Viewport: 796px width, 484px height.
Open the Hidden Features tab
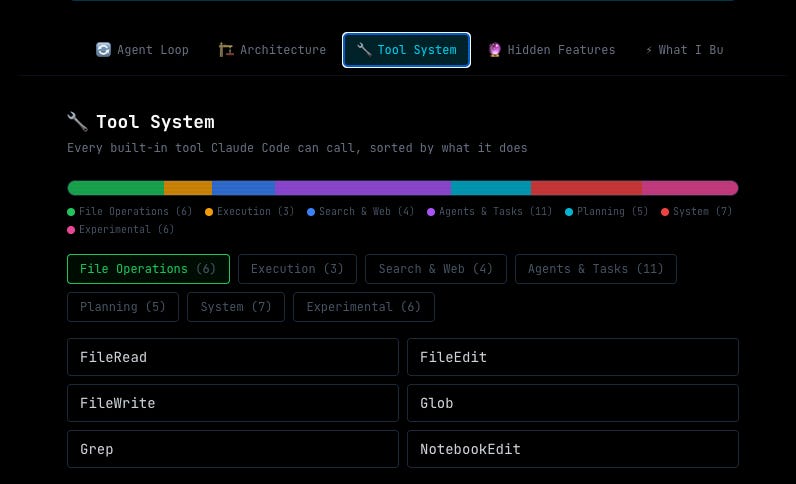(552, 50)
